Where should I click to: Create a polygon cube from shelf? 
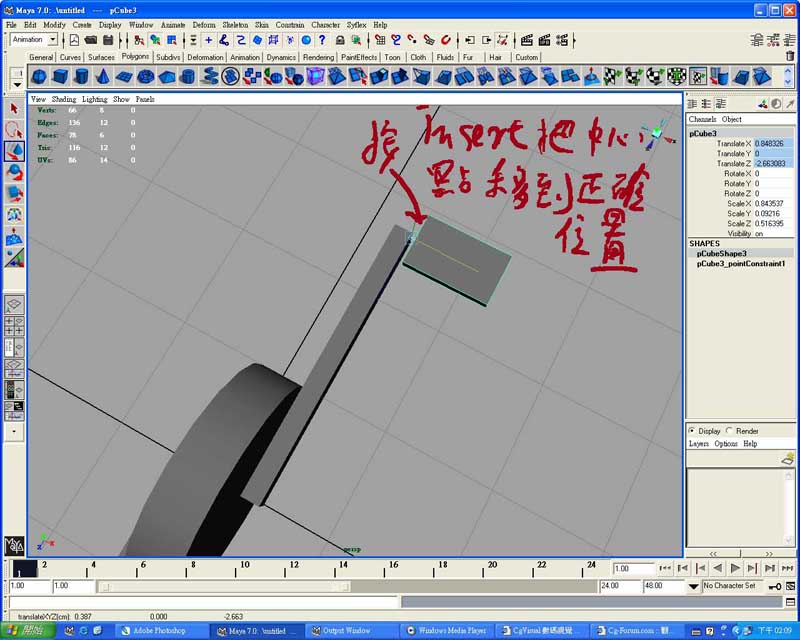60,77
